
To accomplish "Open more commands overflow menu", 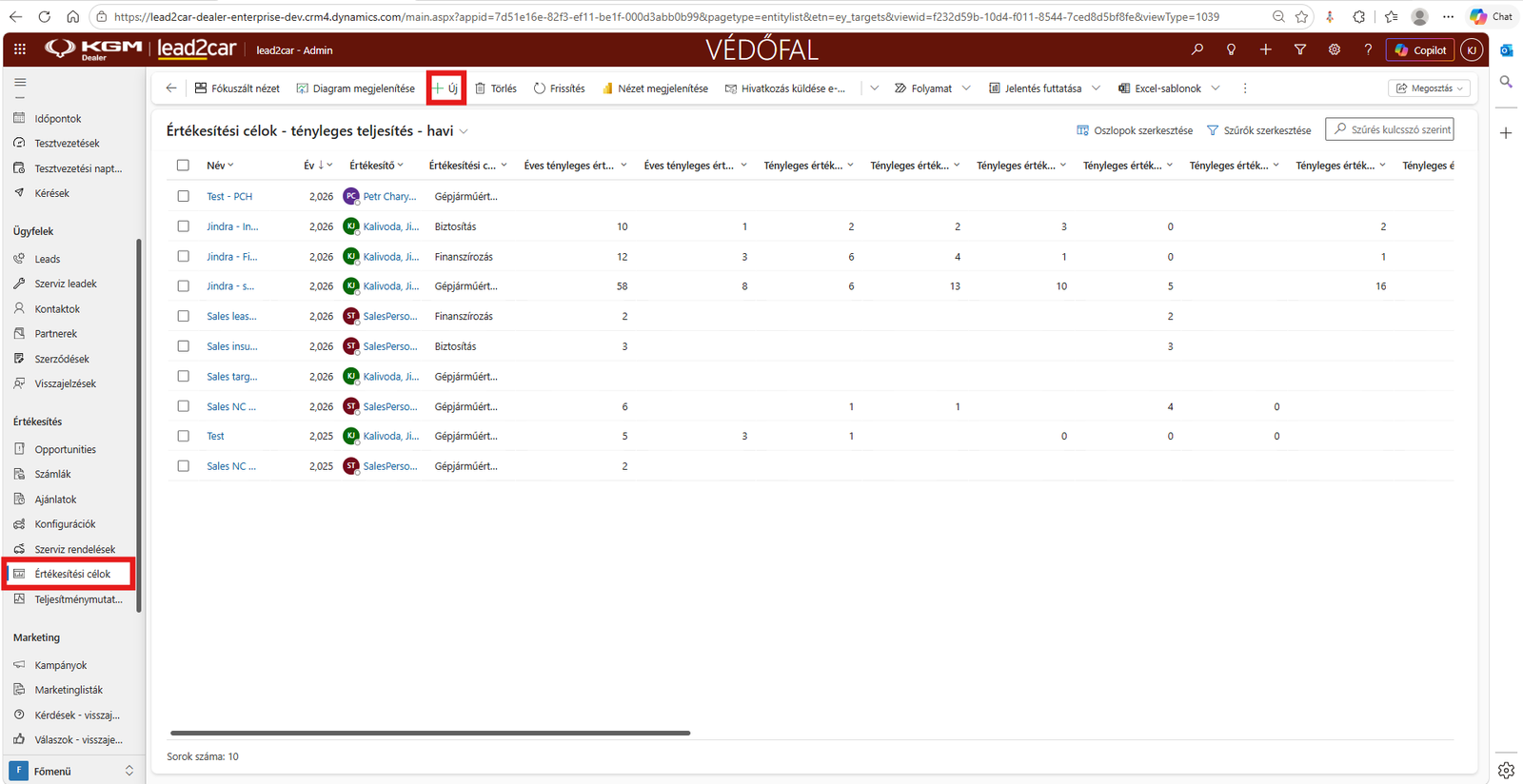I will pos(1245,88).
